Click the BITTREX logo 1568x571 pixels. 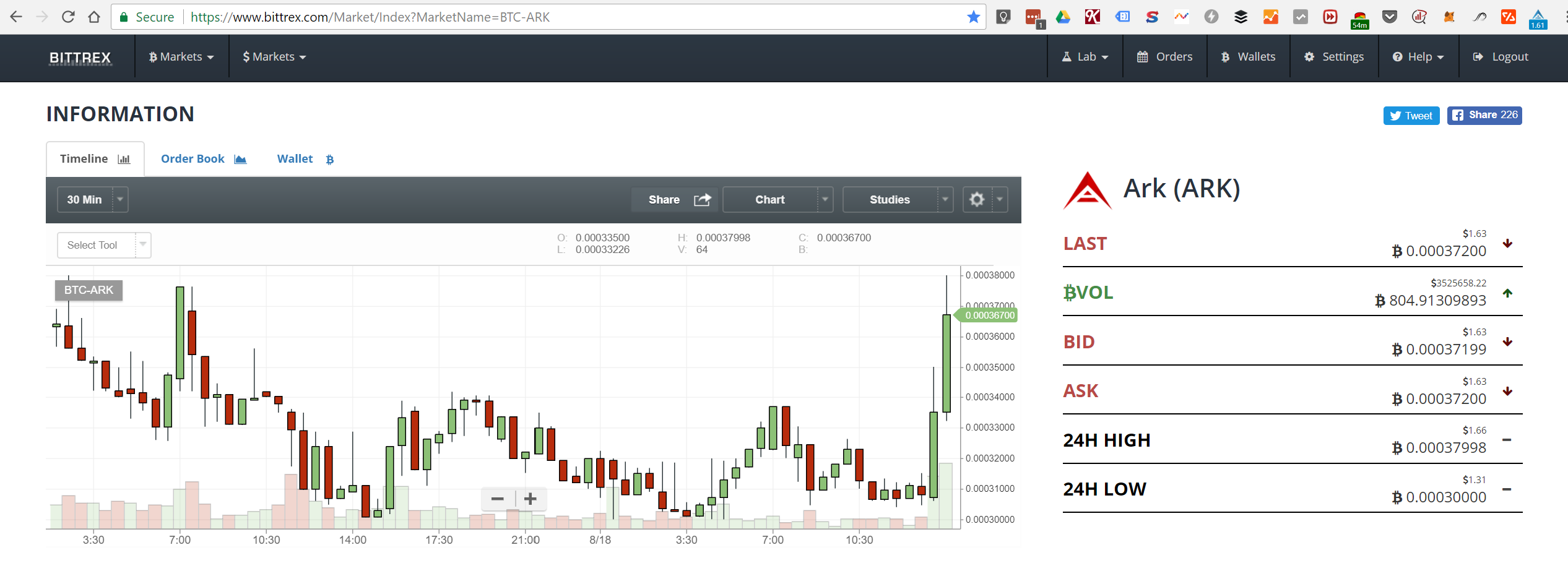point(80,58)
